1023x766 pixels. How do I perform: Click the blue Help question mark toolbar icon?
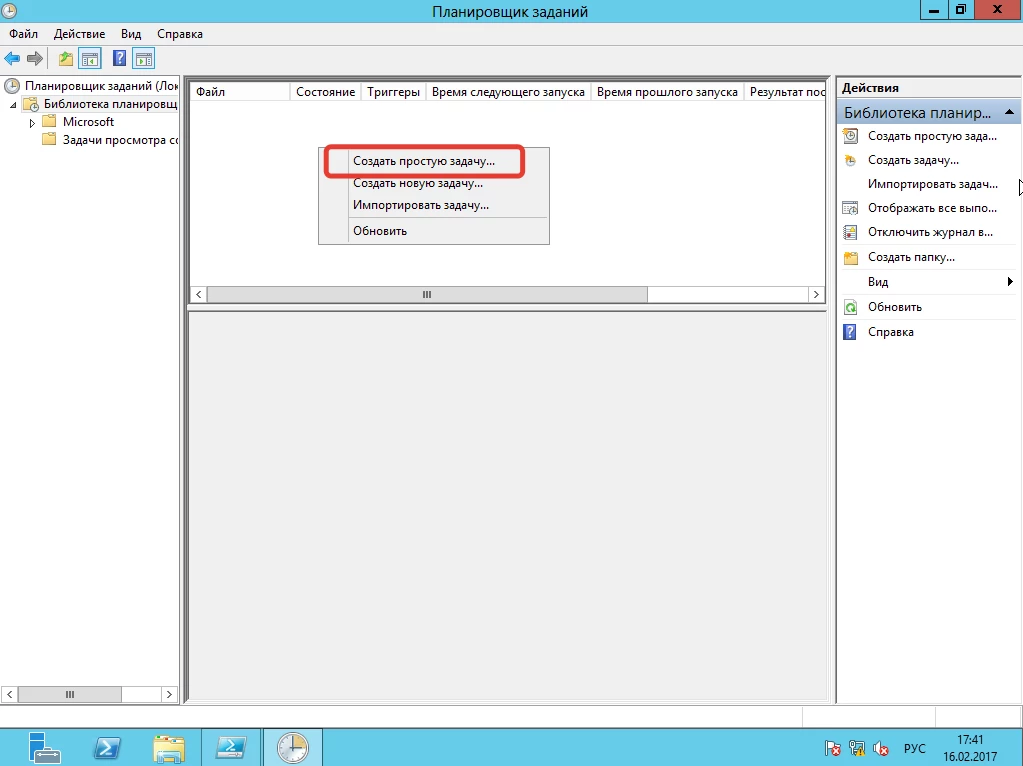click(x=120, y=59)
